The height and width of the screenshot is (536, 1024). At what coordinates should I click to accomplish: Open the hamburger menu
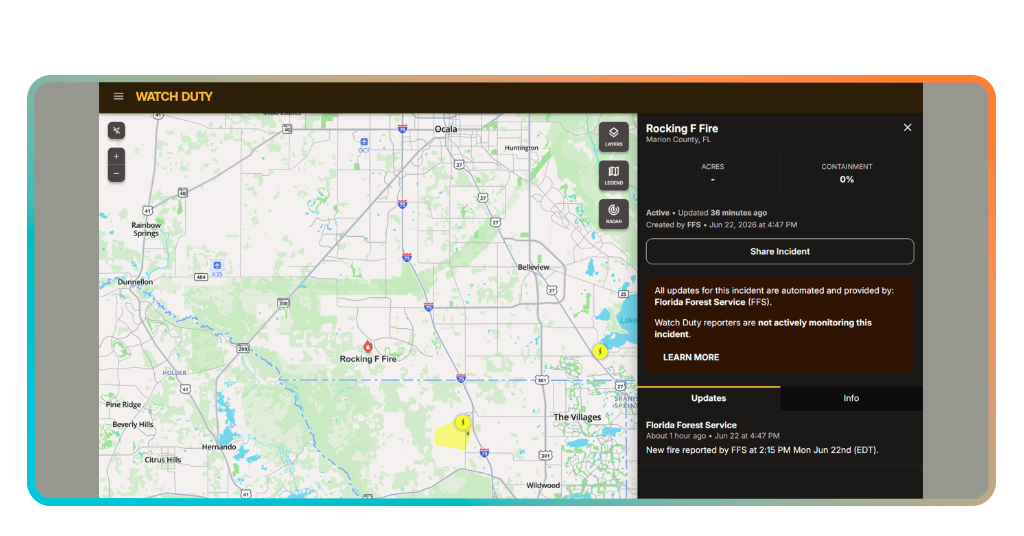(x=118, y=97)
